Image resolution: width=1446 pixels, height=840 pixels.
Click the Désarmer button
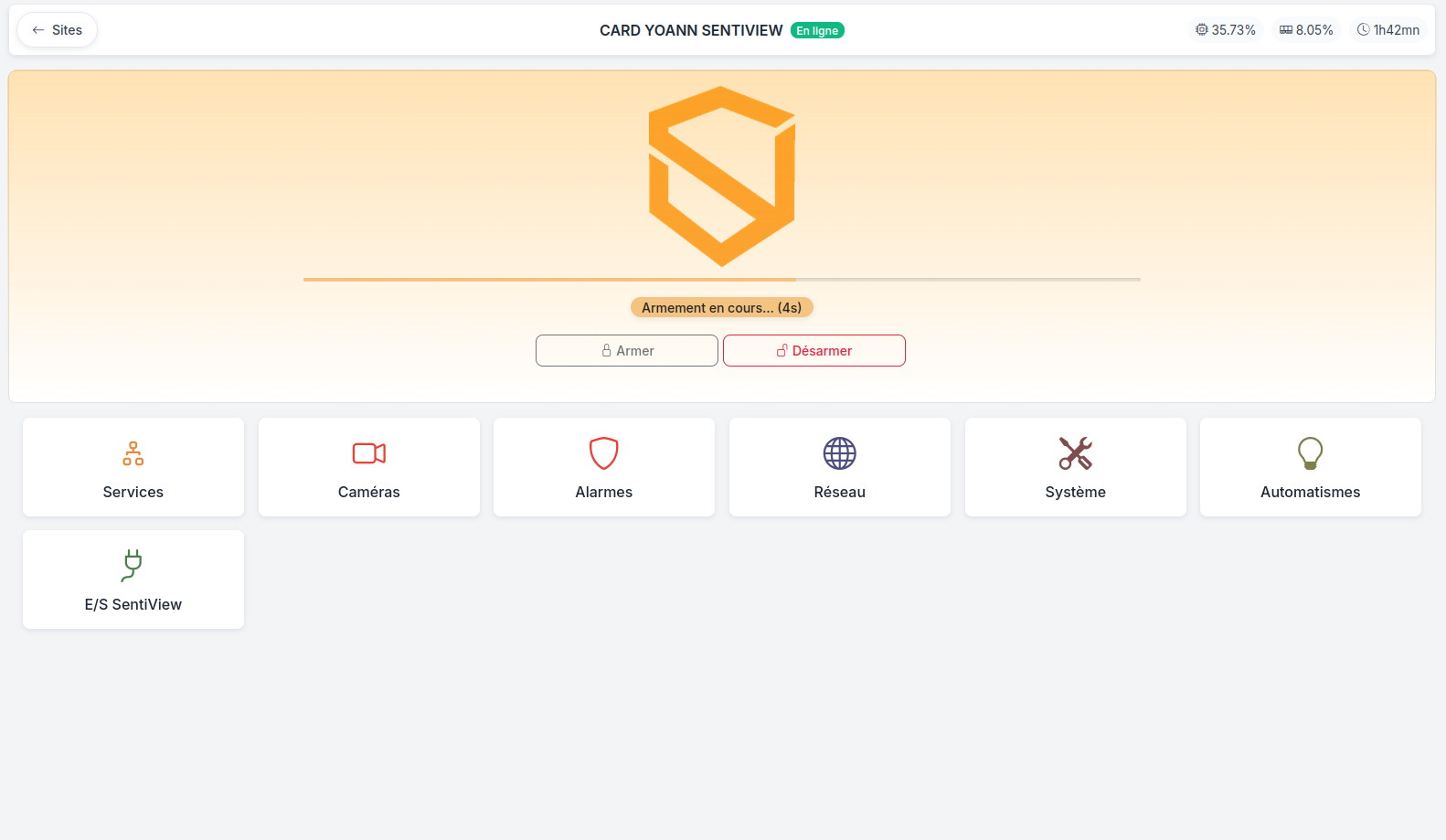tap(814, 351)
